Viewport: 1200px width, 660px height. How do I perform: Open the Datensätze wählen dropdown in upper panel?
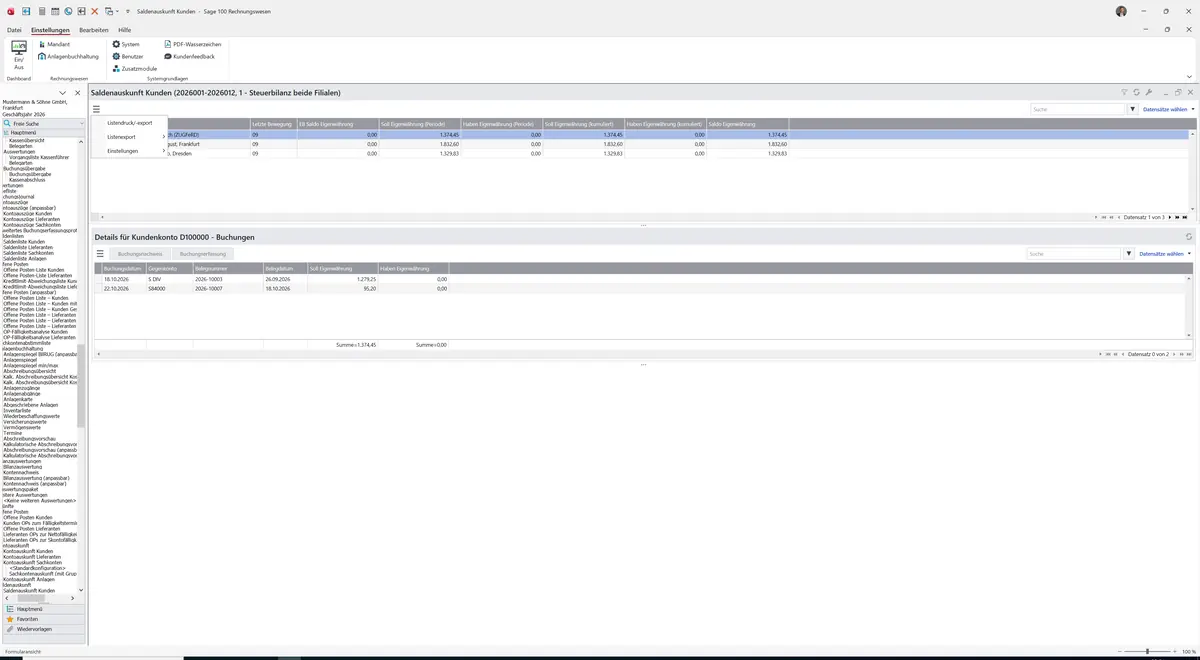pyautogui.click(x=1167, y=109)
